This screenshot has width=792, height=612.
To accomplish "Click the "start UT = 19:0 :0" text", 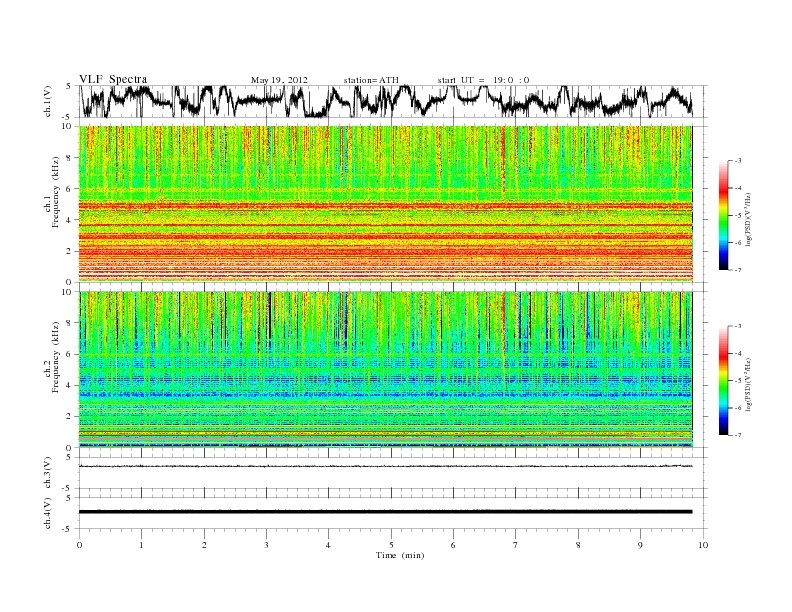I will 483,80.
